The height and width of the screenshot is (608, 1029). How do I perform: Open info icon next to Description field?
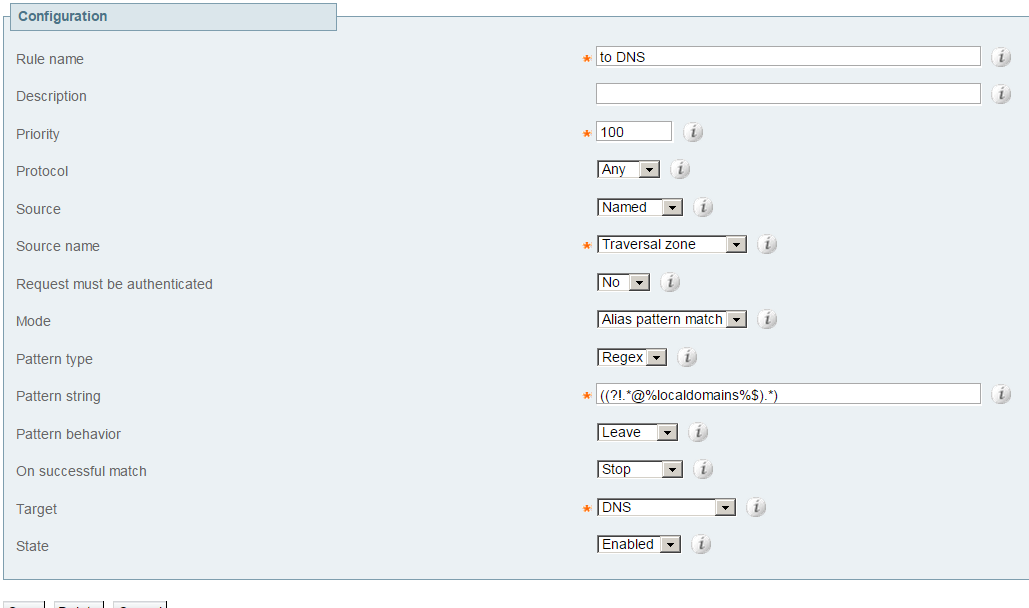point(1001,95)
